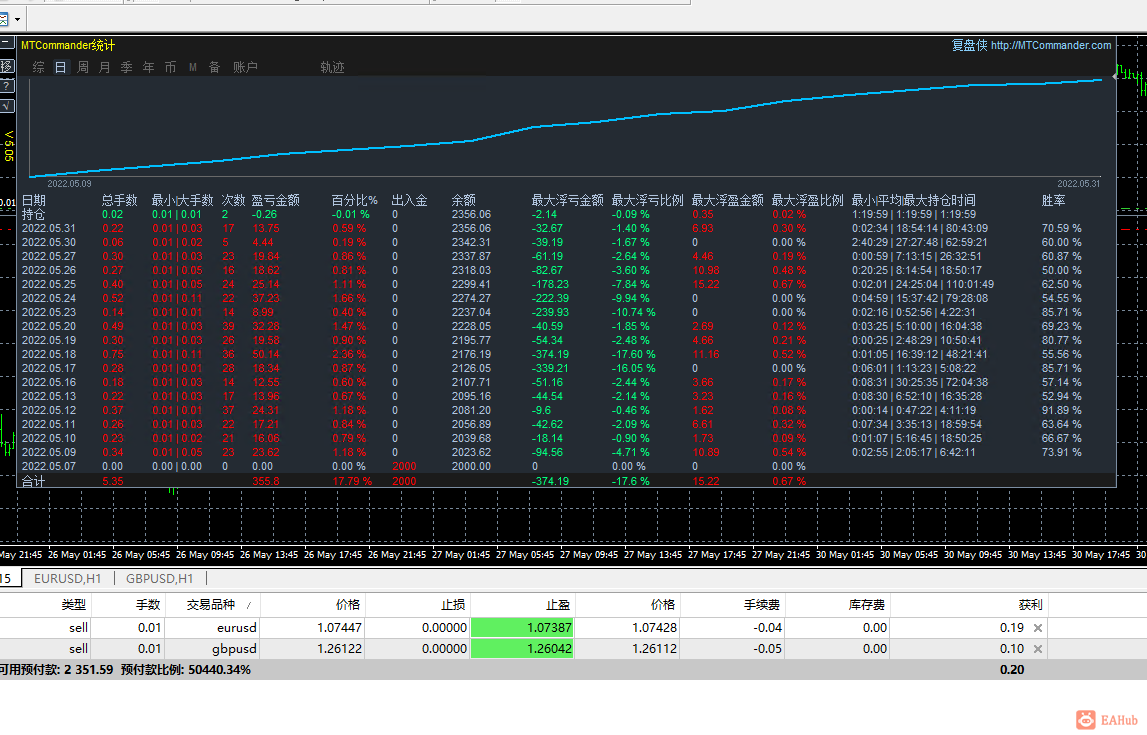Select the M statistics tab
The height and width of the screenshot is (735, 1147).
click(192, 67)
